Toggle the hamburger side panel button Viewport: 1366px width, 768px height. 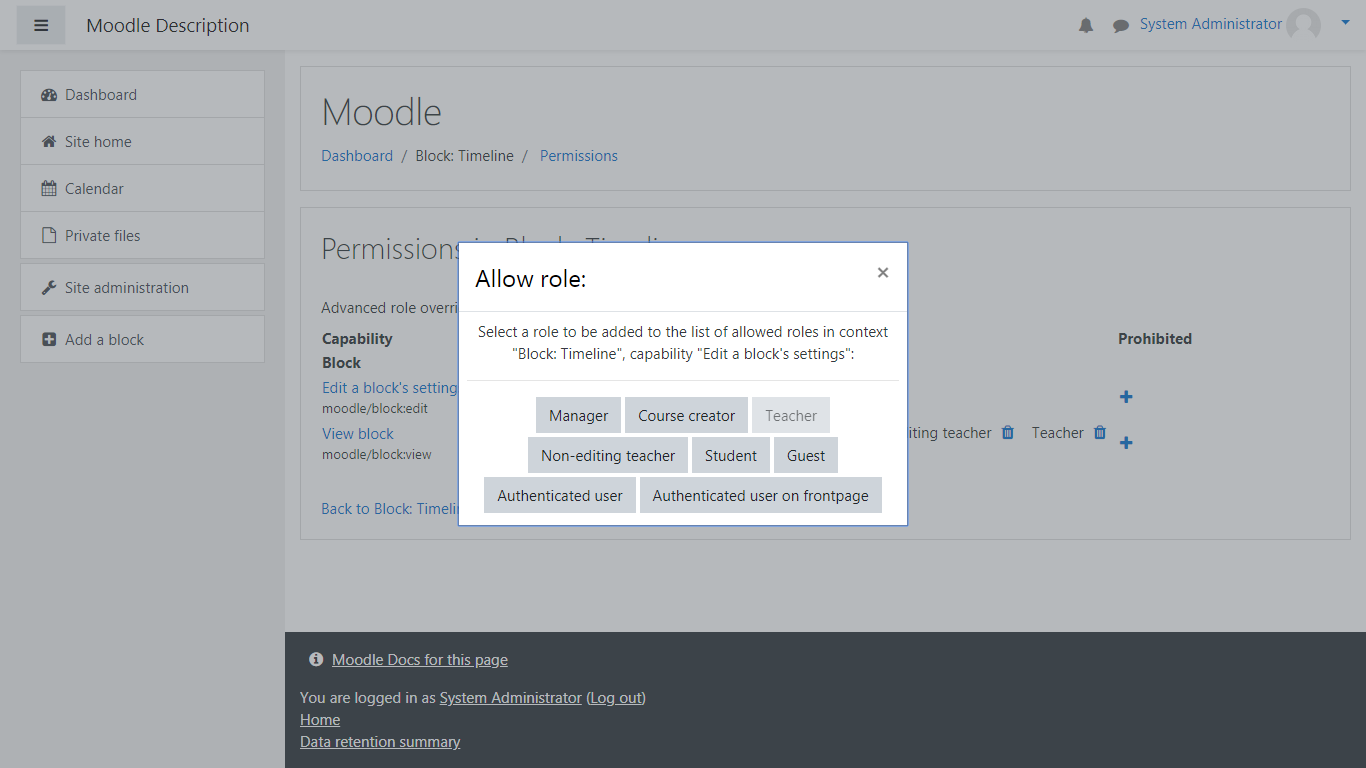pyautogui.click(x=41, y=25)
